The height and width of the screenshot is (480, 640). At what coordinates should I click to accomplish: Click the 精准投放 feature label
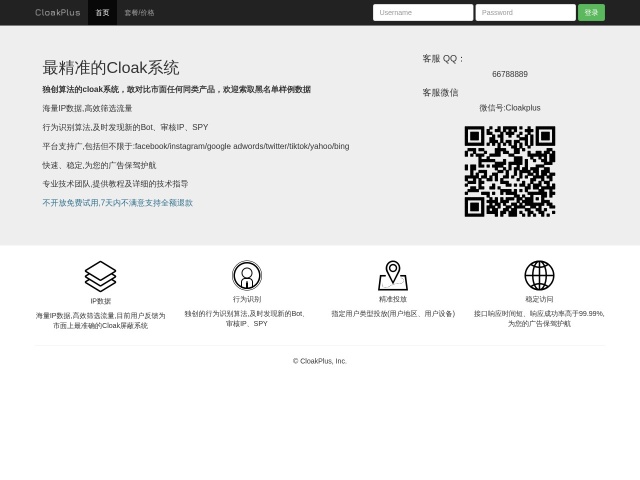tap(393, 299)
